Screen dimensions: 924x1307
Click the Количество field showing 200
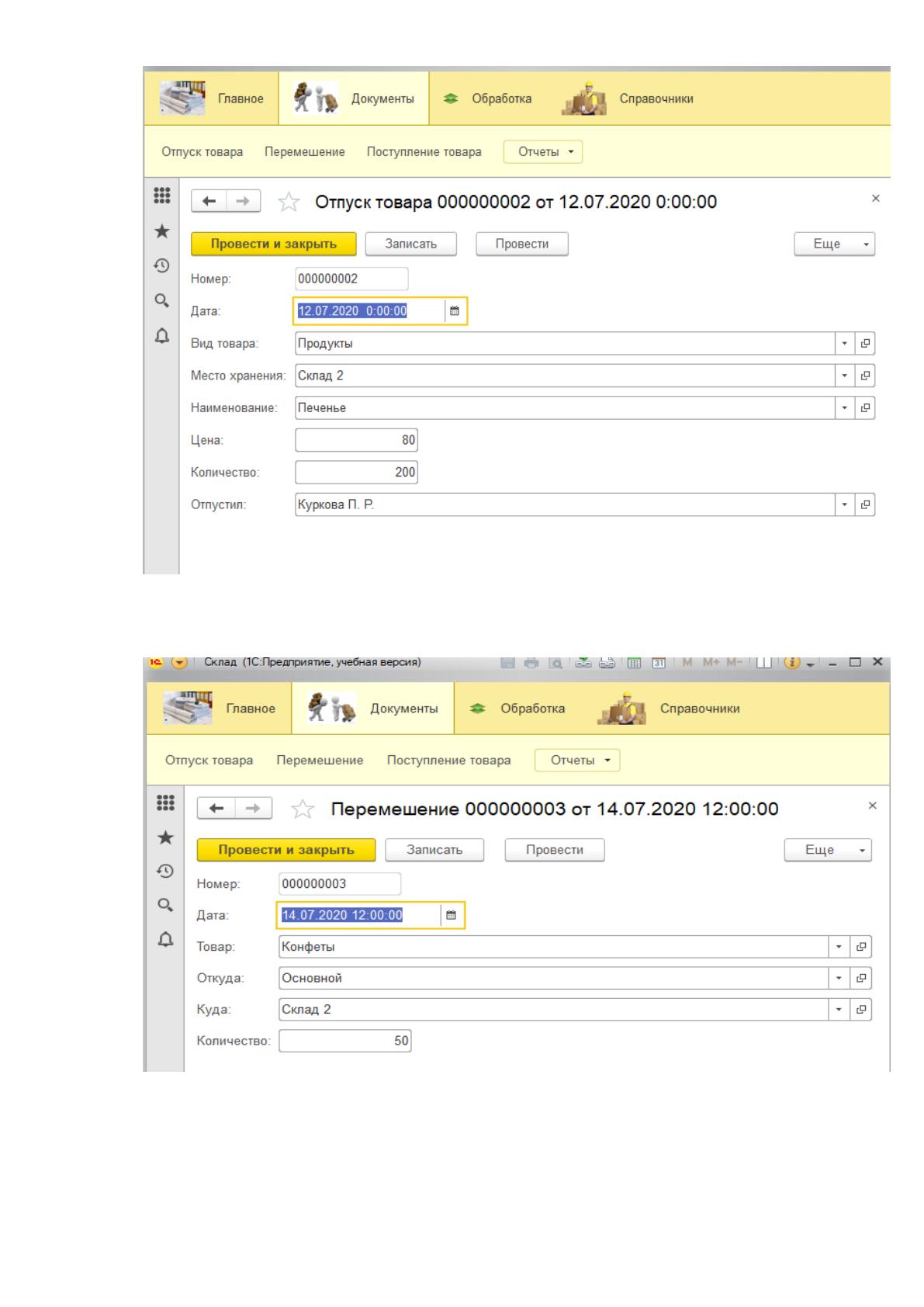357,472
